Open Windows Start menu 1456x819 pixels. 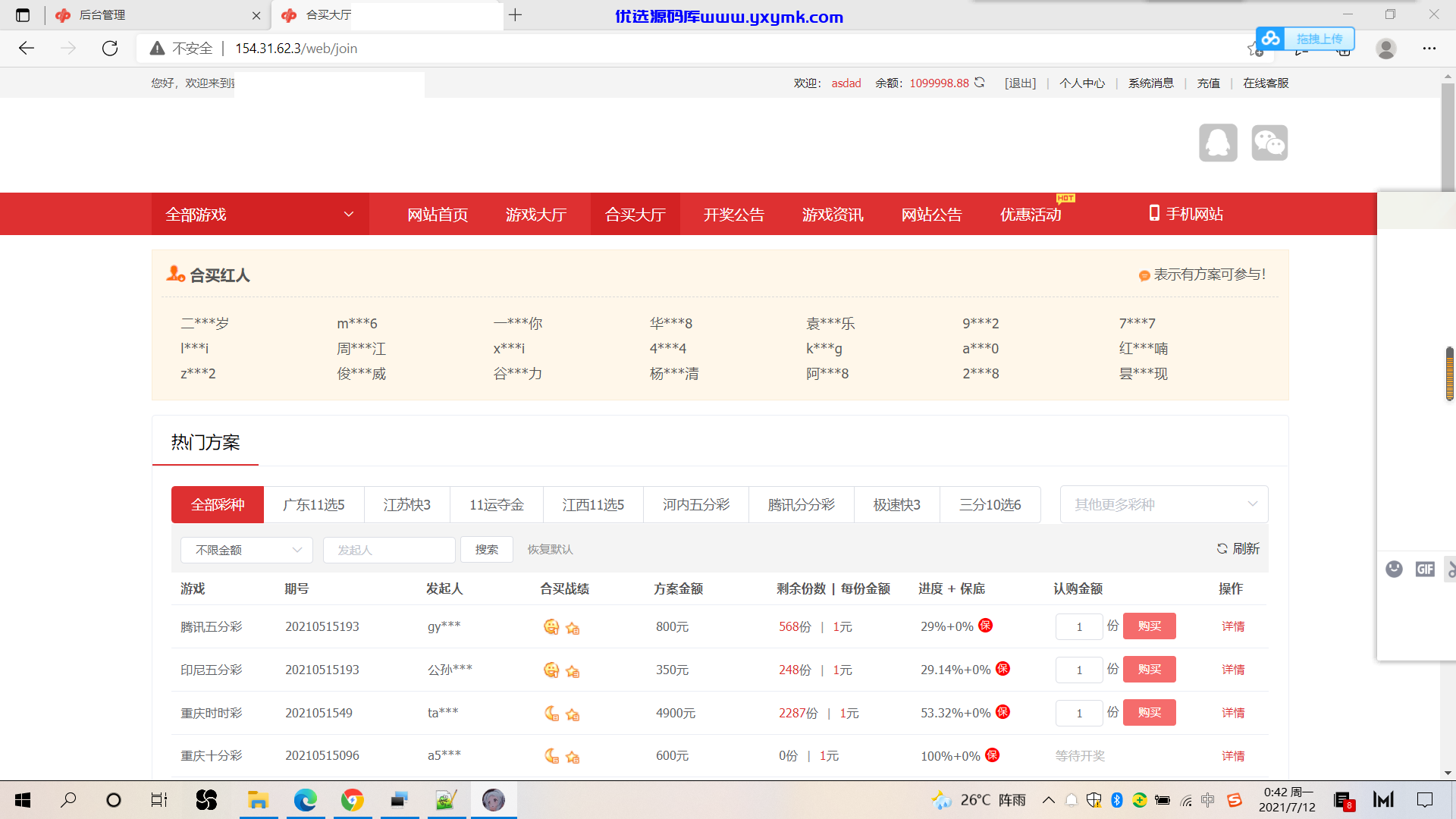pos(23,800)
